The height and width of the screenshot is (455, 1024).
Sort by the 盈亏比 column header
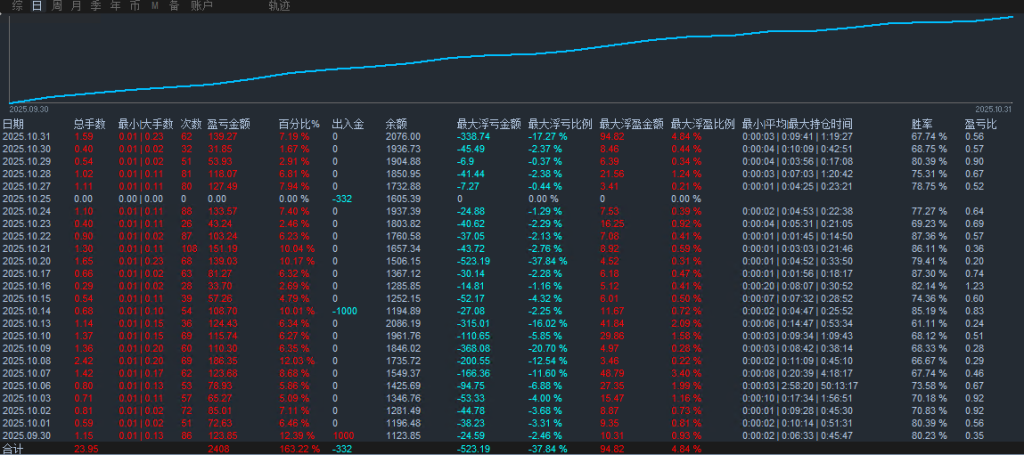tap(981, 124)
